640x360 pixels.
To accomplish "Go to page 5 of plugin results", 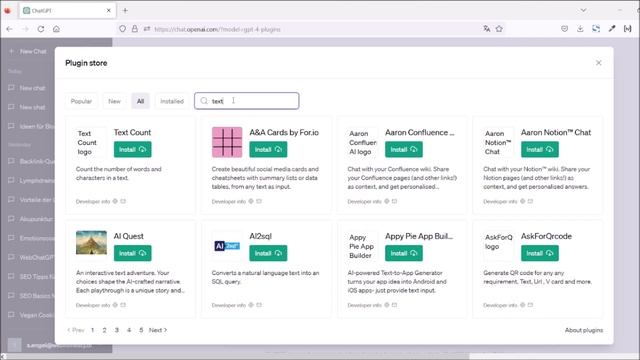I will [141, 330].
